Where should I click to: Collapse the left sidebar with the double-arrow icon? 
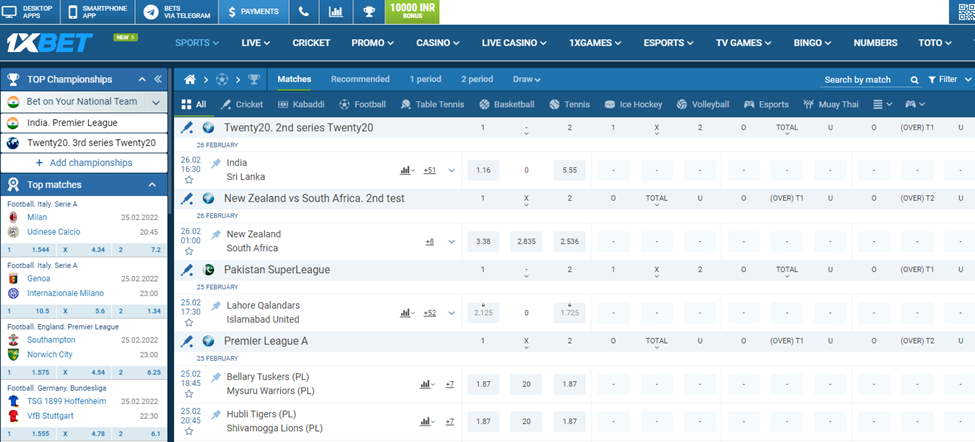157,79
